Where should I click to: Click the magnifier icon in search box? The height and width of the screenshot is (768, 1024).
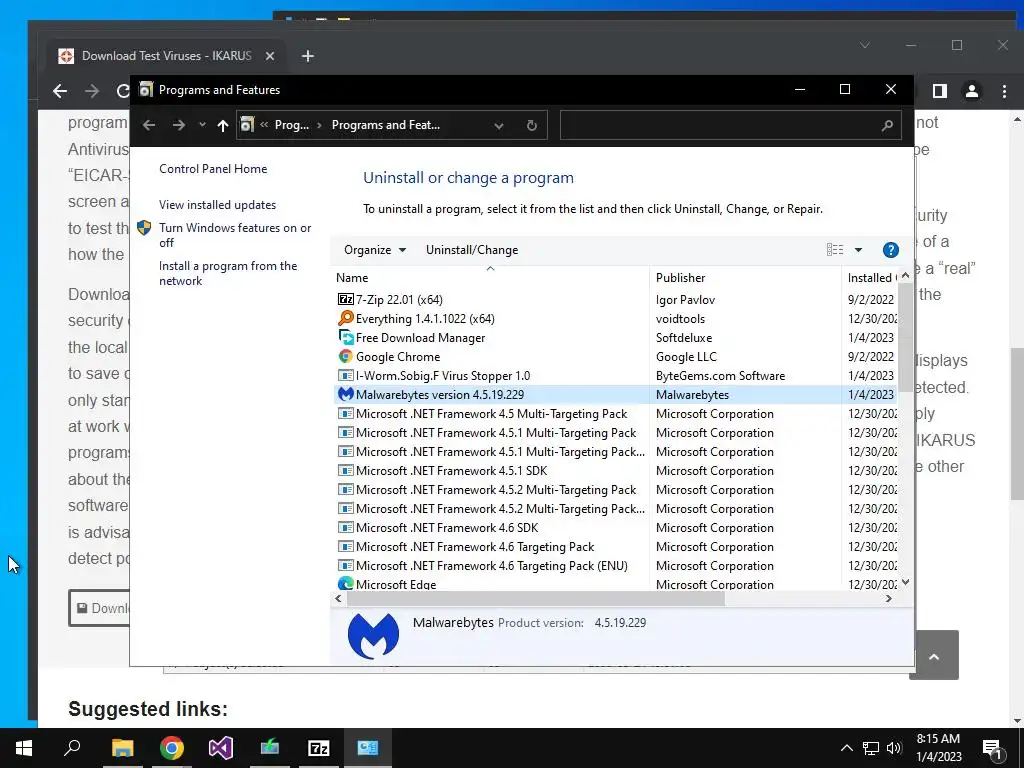pos(887,125)
